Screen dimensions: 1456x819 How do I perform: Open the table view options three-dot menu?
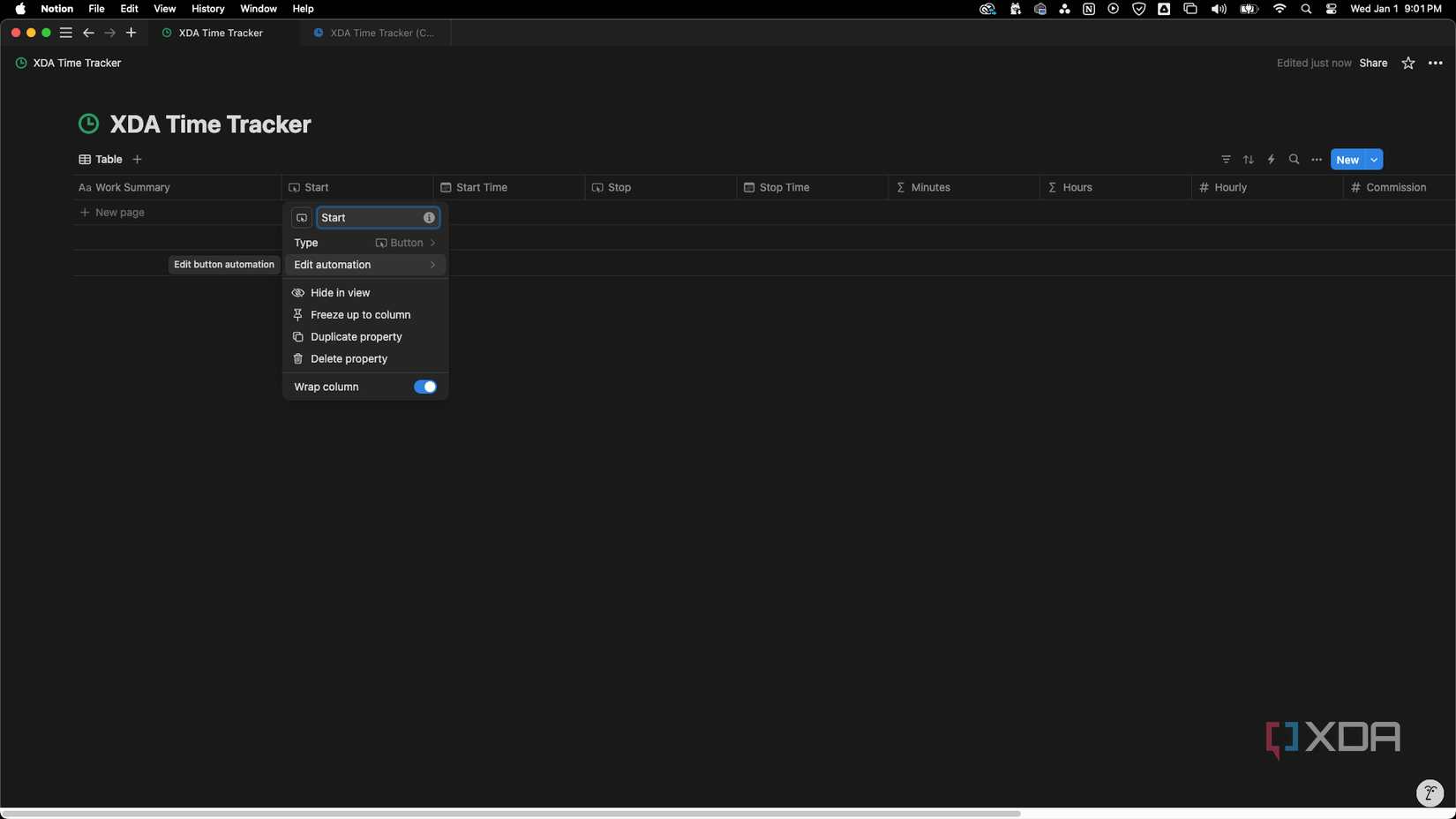click(x=1317, y=160)
